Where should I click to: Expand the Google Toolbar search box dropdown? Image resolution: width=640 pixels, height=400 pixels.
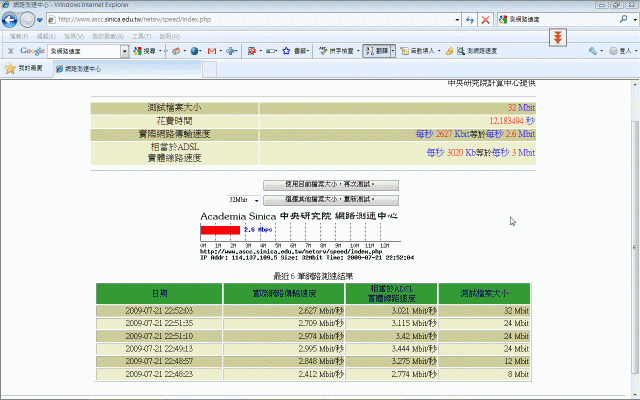[125, 51]
